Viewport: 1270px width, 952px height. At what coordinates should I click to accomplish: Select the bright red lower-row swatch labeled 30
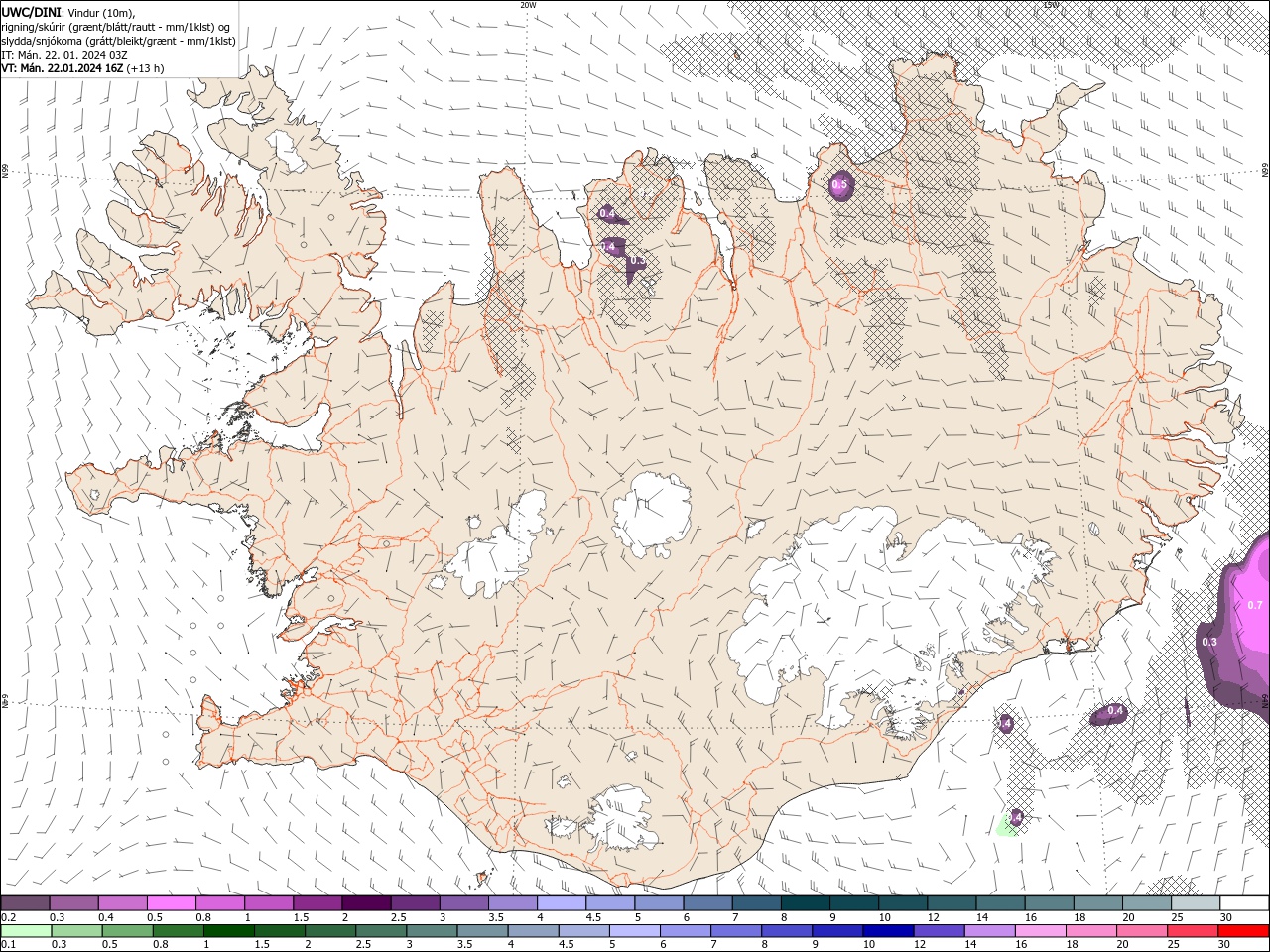(x=1244, y=931)
